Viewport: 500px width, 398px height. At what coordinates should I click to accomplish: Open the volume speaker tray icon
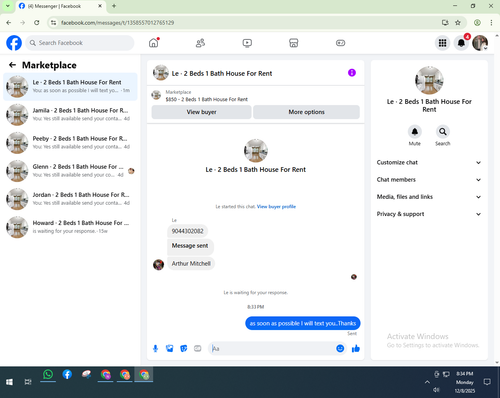pyautogui.click(x=437, y=390)
